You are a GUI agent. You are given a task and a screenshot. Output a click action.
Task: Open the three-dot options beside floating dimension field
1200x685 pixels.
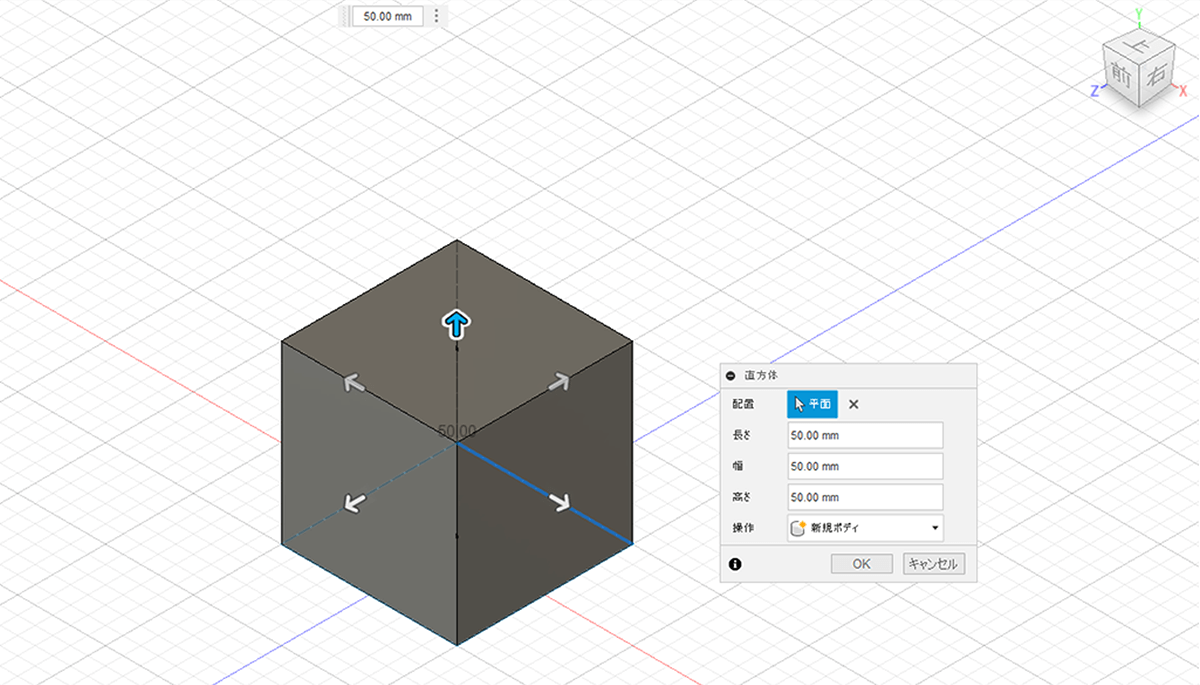click(x=436, y=16)
